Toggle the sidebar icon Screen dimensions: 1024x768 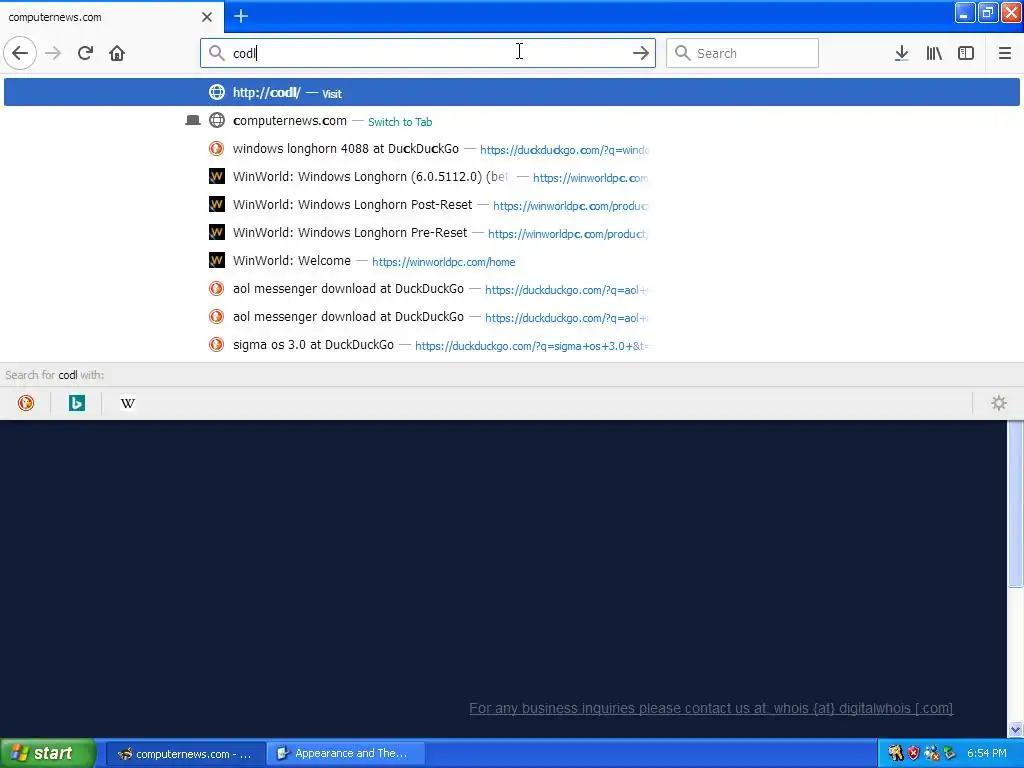966,53
